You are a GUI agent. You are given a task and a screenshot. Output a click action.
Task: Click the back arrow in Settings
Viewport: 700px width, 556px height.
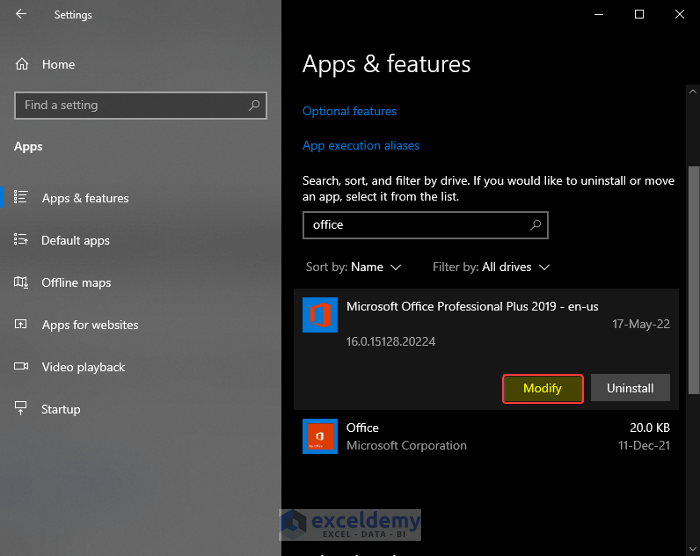pos(21,14)
